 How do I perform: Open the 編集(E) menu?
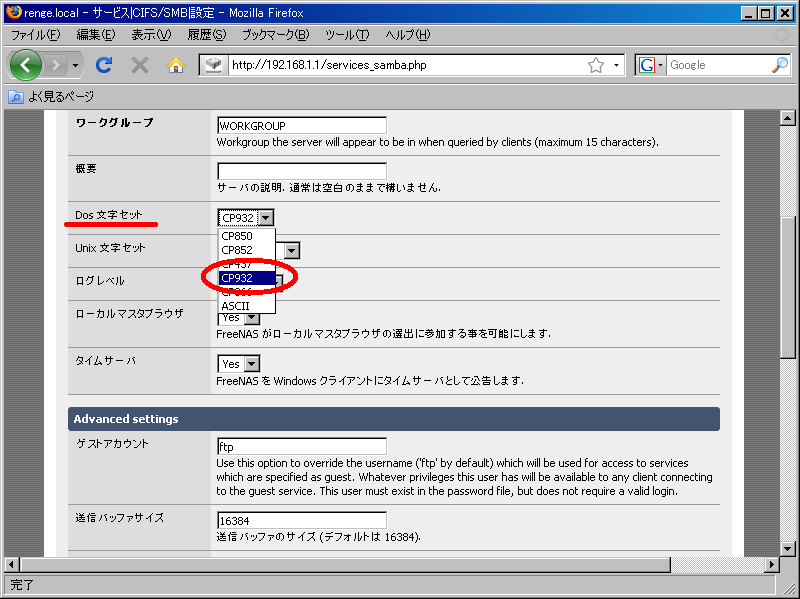[95, 35]
